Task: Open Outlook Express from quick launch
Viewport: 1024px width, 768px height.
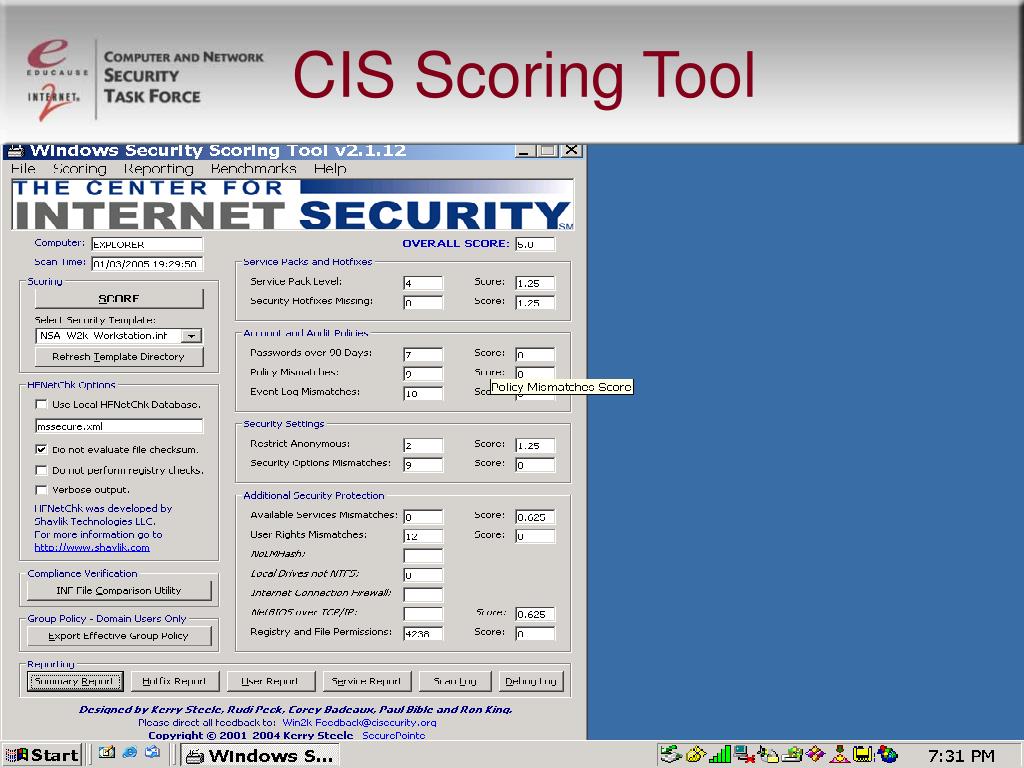Action: [152, 752]
